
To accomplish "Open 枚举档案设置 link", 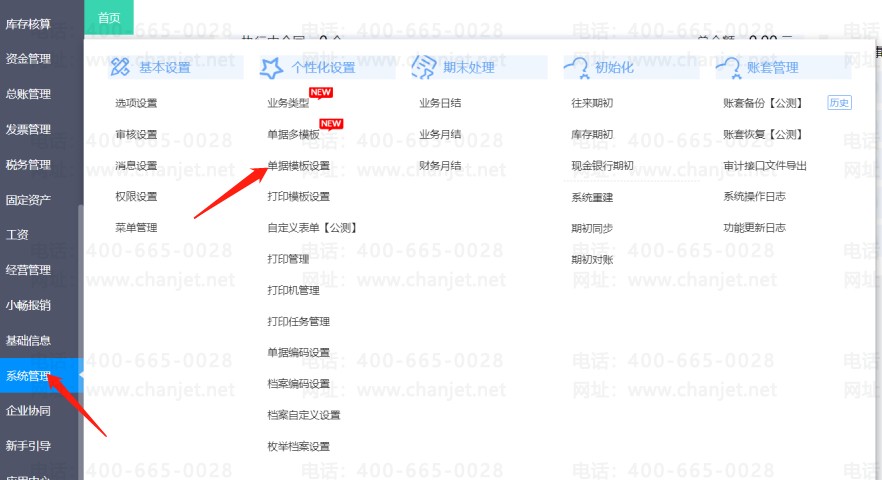I will click(x=298, y=446).
